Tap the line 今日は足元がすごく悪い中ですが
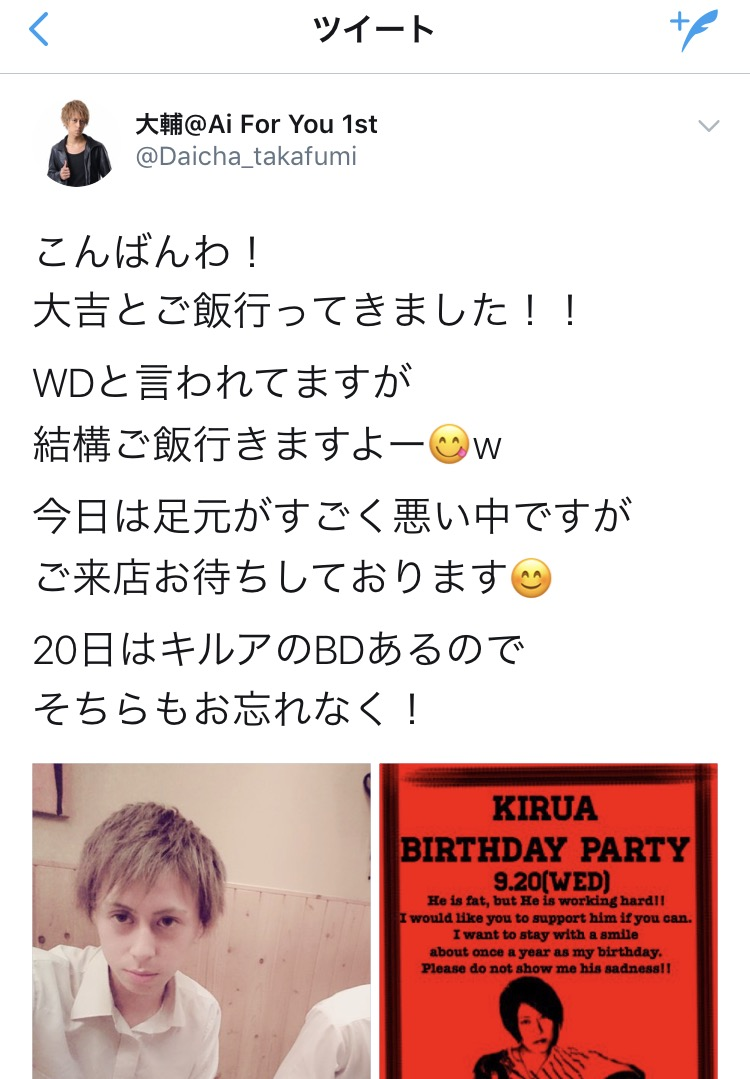The image size is (750, 1079). coord(332,515)
